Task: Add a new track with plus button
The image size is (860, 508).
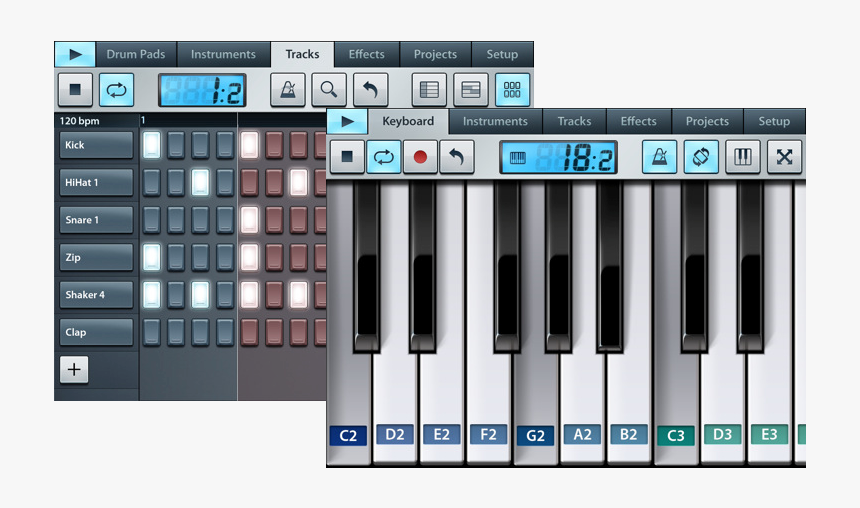Action: (74, 369)
